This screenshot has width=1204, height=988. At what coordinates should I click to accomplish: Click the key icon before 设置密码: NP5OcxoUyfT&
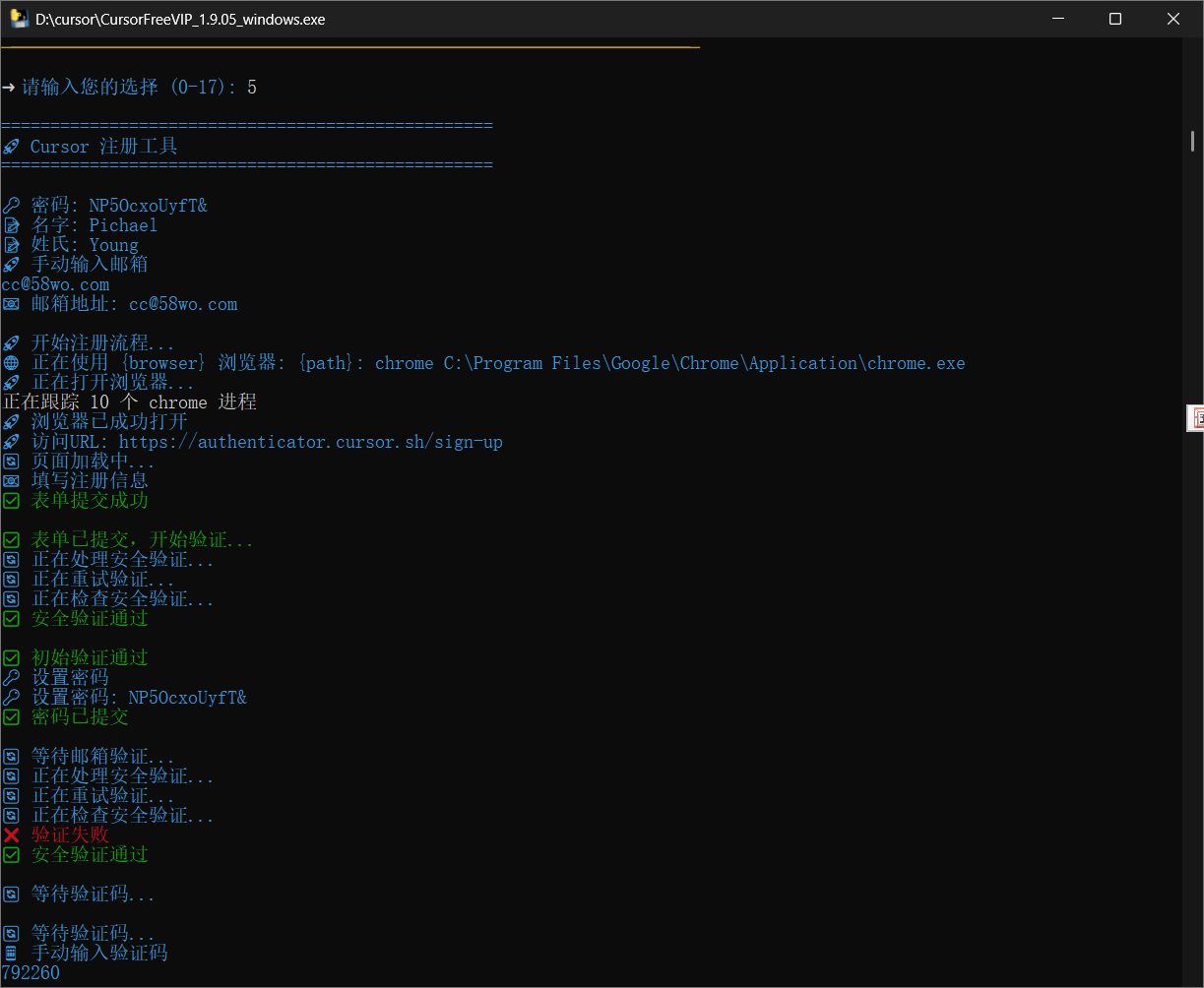[11, 698]
